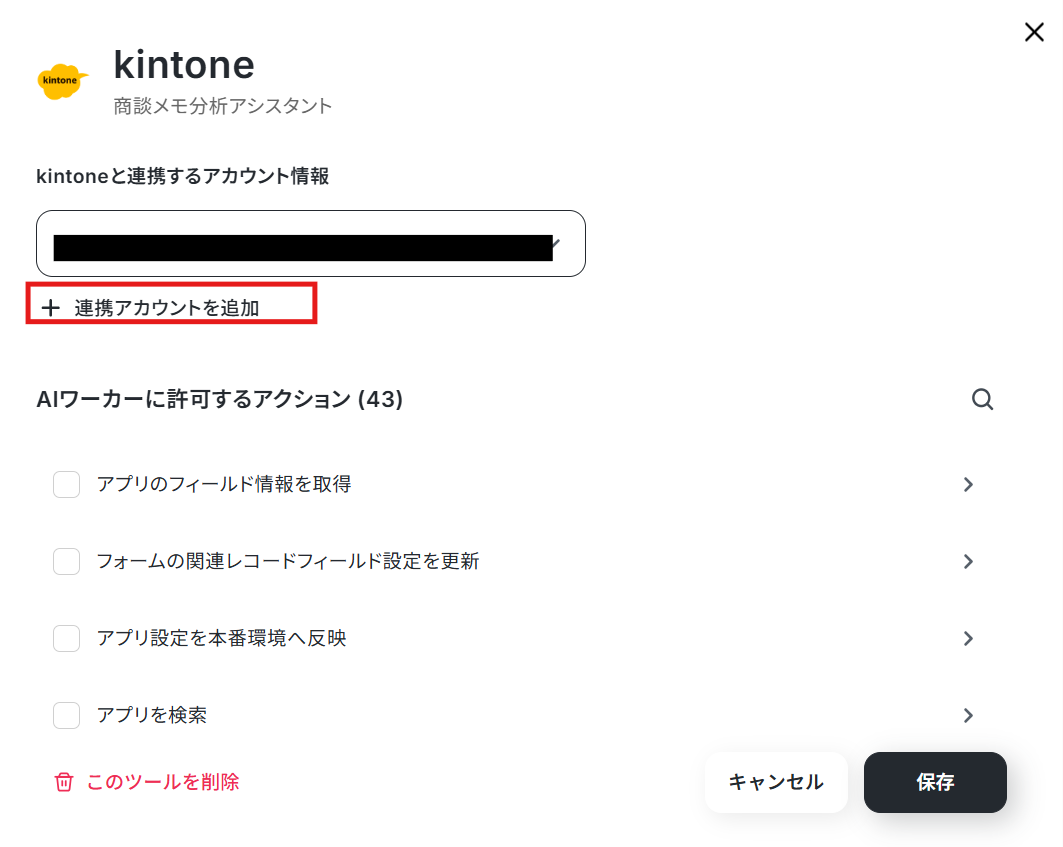Image resolution: width=1063 pixels, height=847 pixels.
Task: Click the 保存 button
Action: [935, 782]
